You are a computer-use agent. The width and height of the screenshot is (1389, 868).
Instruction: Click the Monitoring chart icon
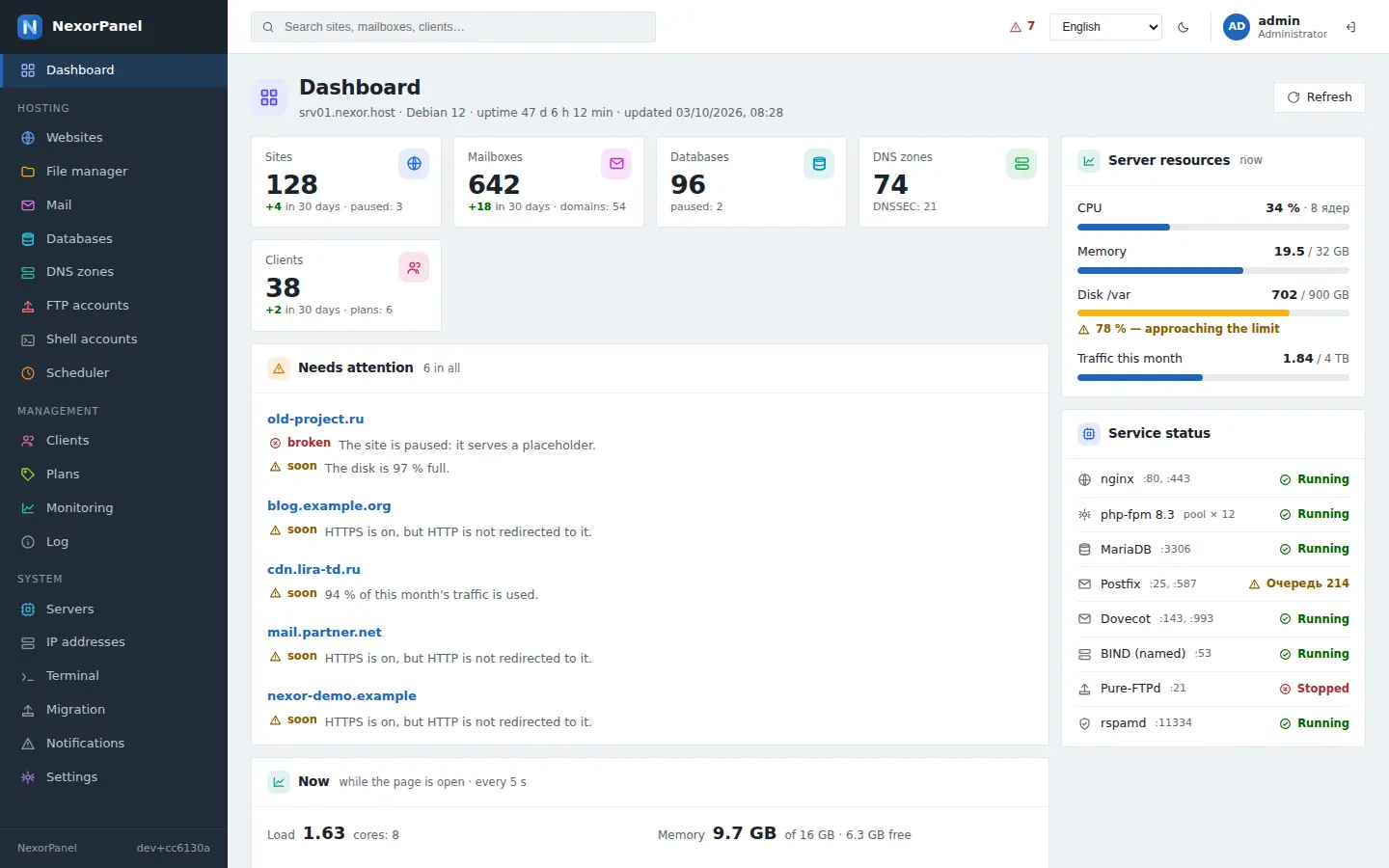[28, 508]
